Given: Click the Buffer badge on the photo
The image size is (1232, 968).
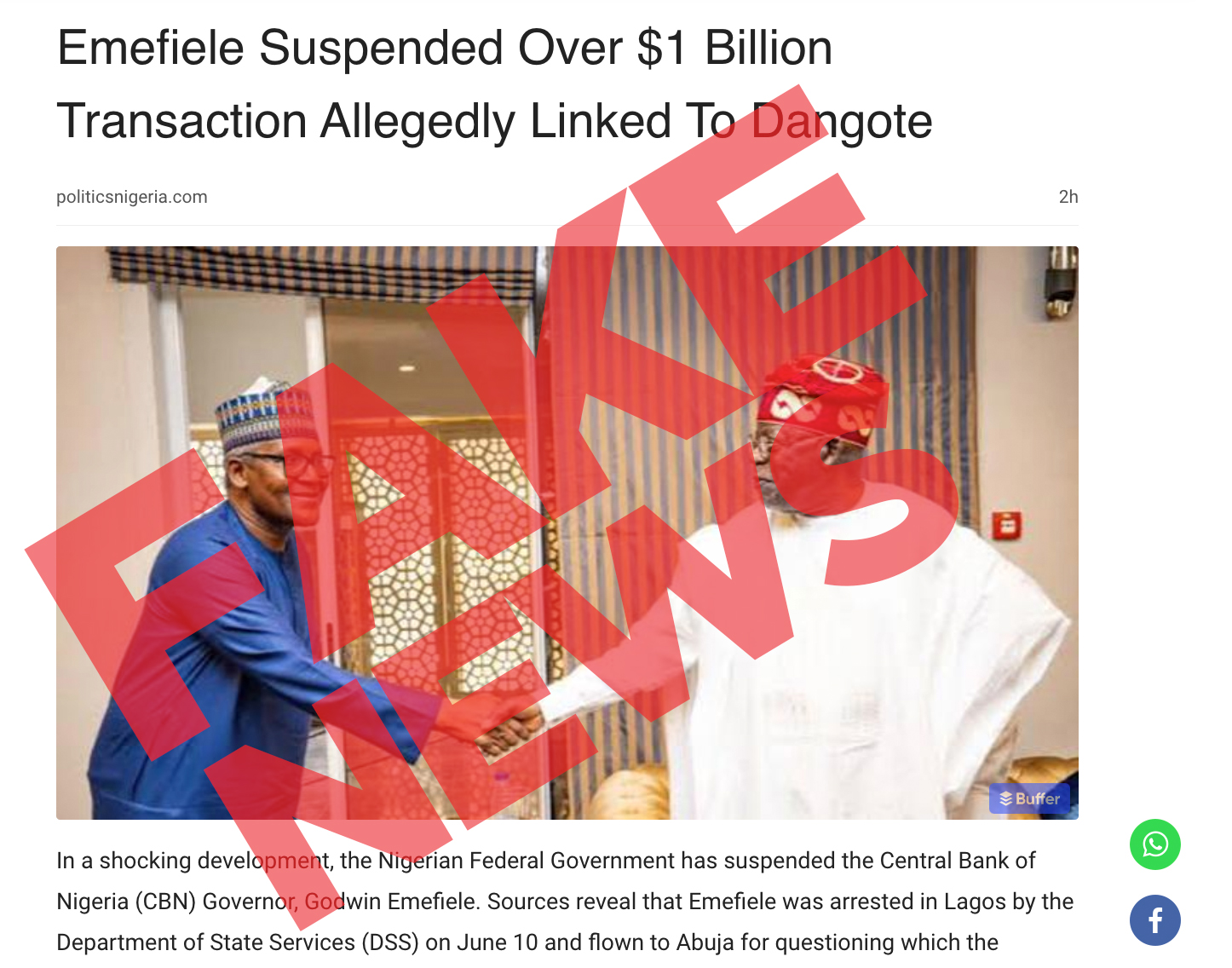Looking at the screenshot, I should [x=1029, y=798].
